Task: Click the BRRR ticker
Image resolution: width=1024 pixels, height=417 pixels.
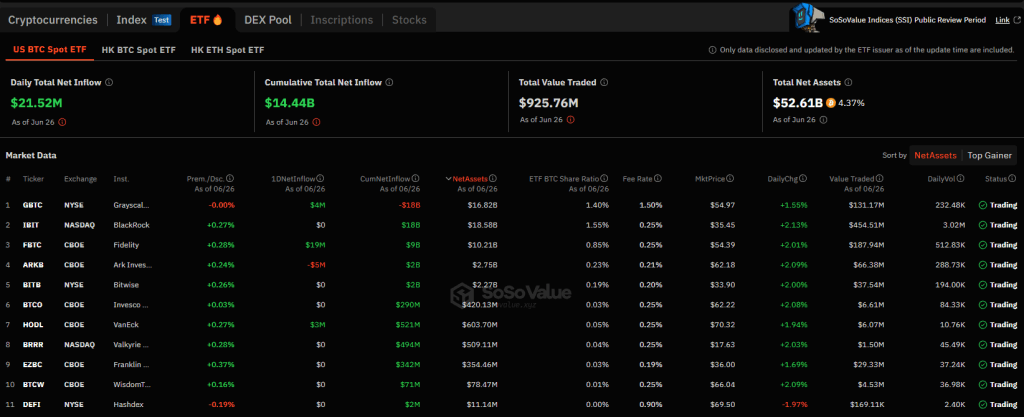Action: point(34,345)
